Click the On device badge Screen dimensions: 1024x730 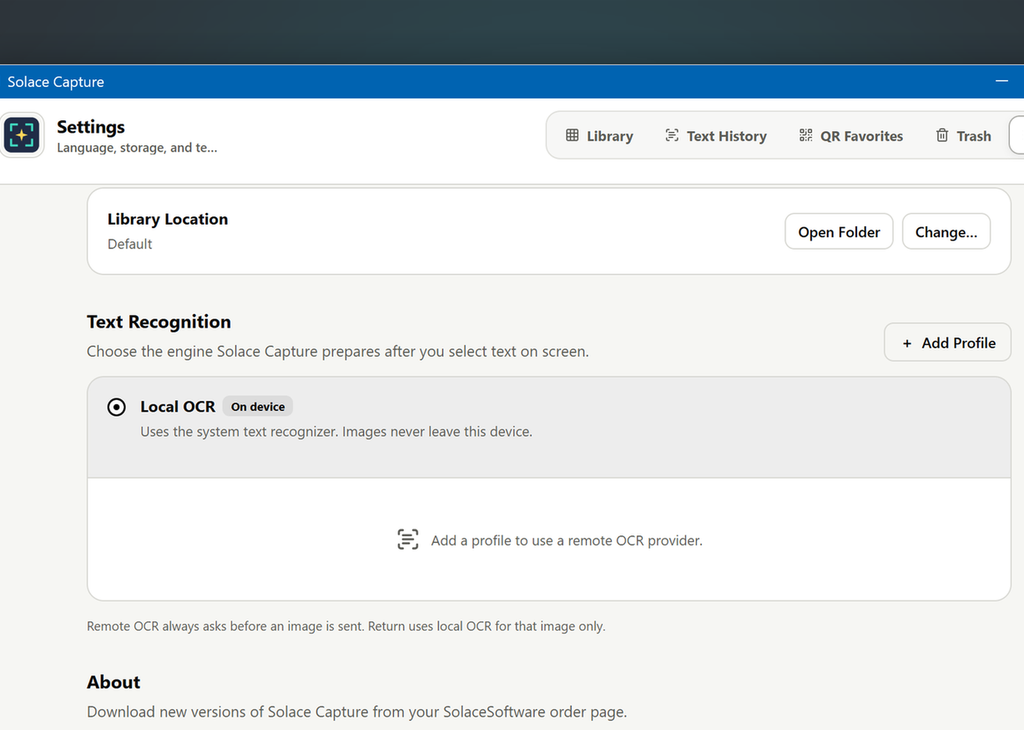(258, 407)
